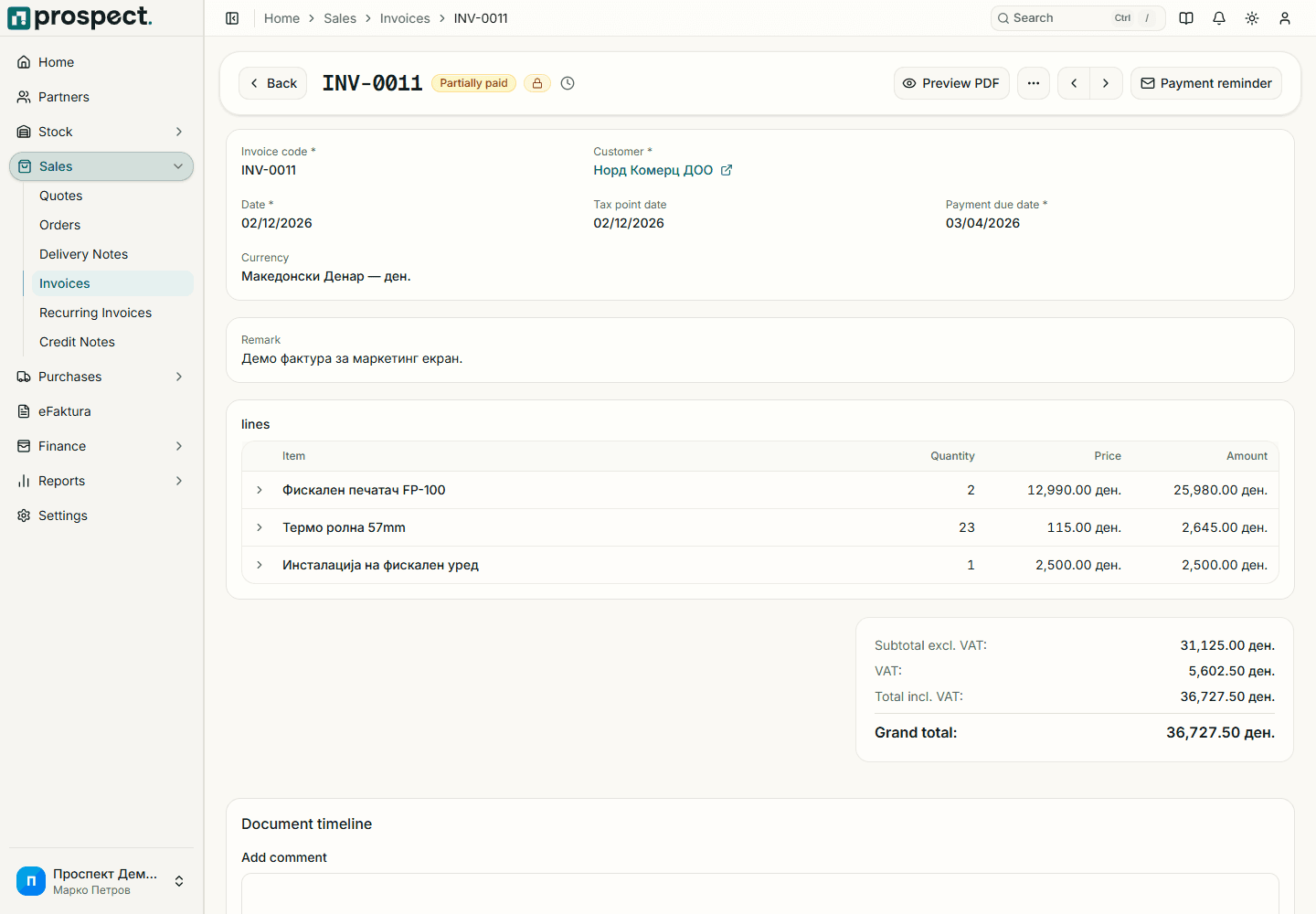Image resolution: width=1316 pixels, height=914 pixels.
Task: Click the remark Демо фактура за маркетинг екран.
Action: pos(352,358)
